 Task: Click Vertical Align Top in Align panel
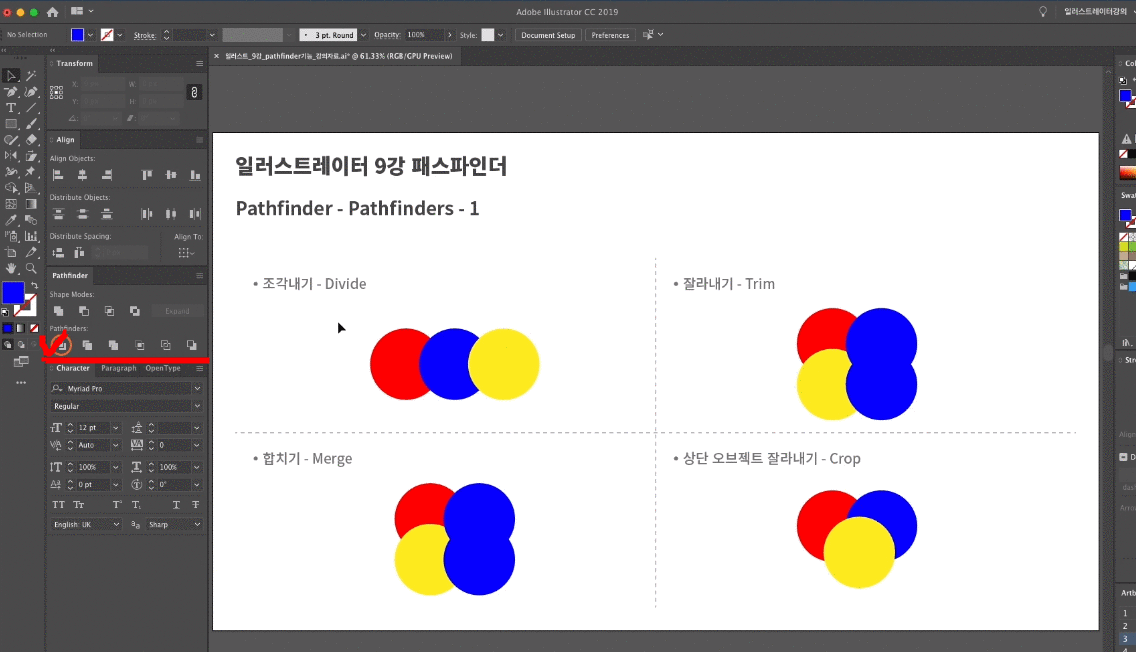(x=147, y=175)
